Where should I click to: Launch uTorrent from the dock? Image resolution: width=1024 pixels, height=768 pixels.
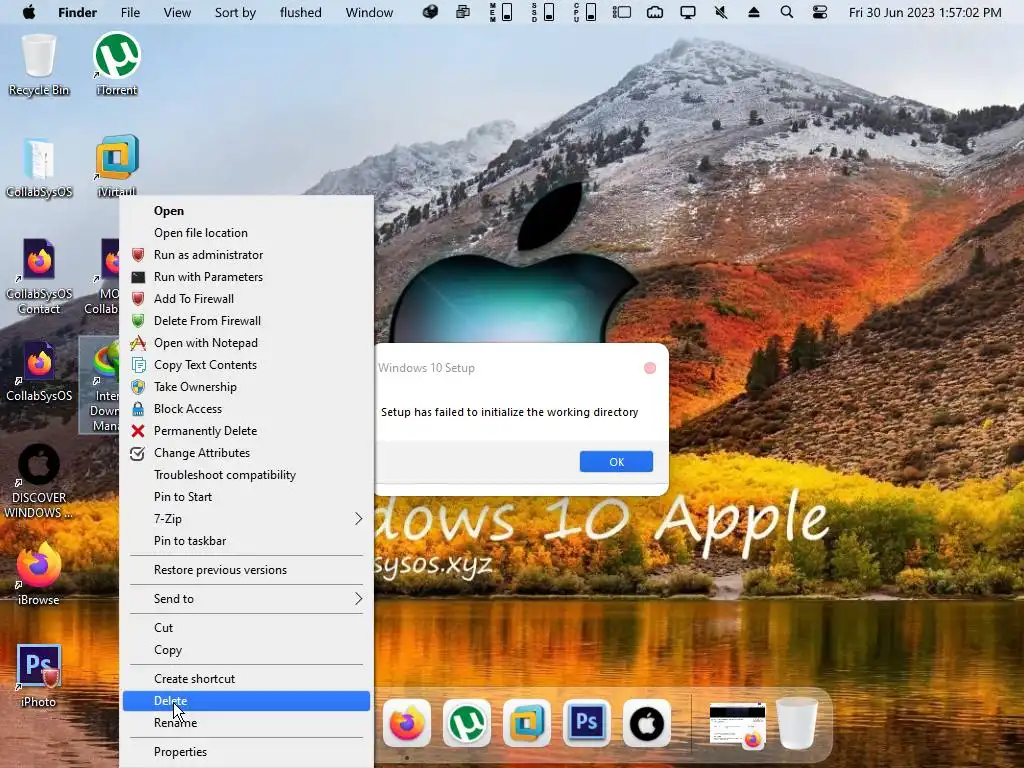tap(467, 724)
